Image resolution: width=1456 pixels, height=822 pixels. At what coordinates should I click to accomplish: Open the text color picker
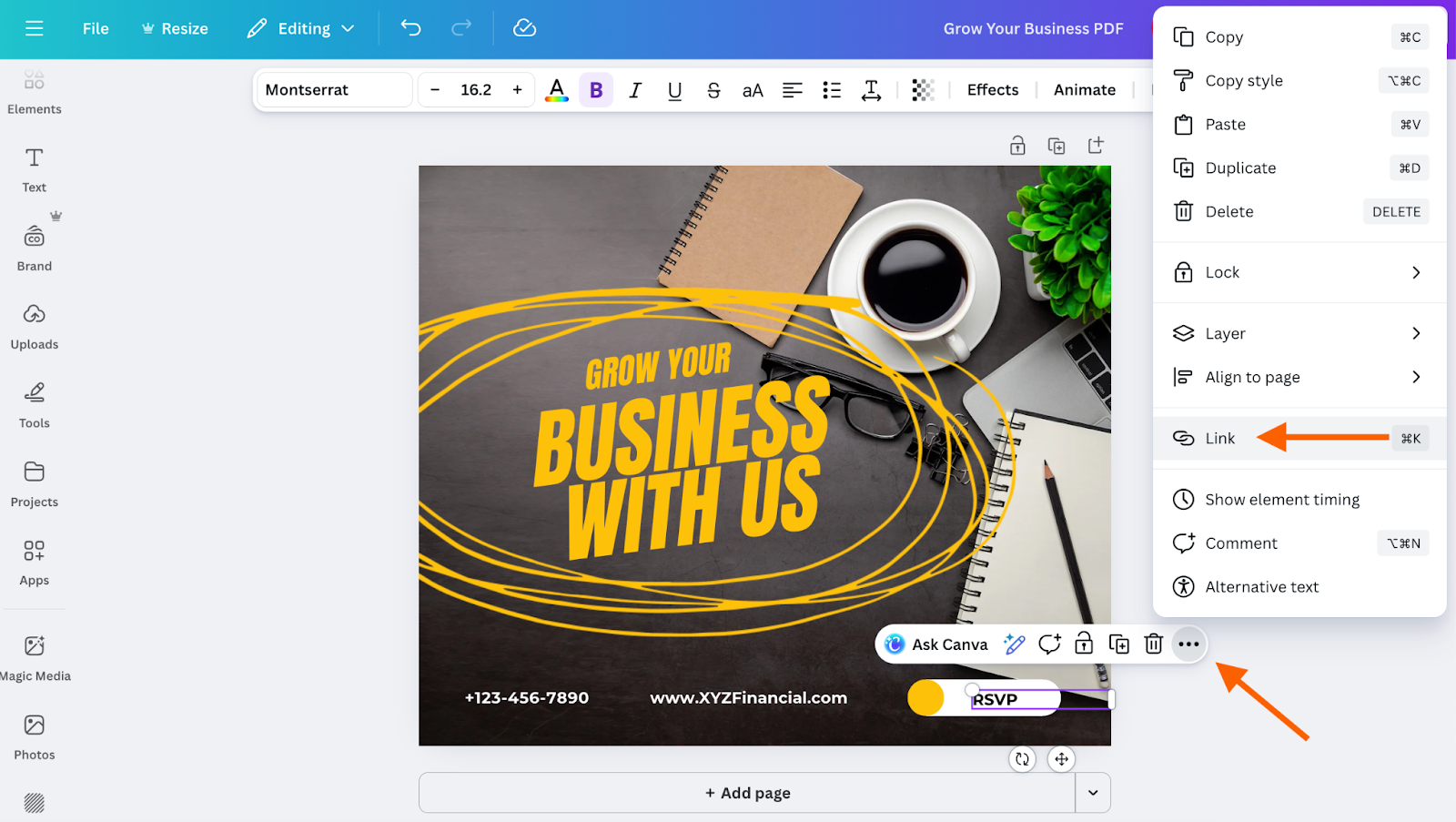[x=557, y=89]
